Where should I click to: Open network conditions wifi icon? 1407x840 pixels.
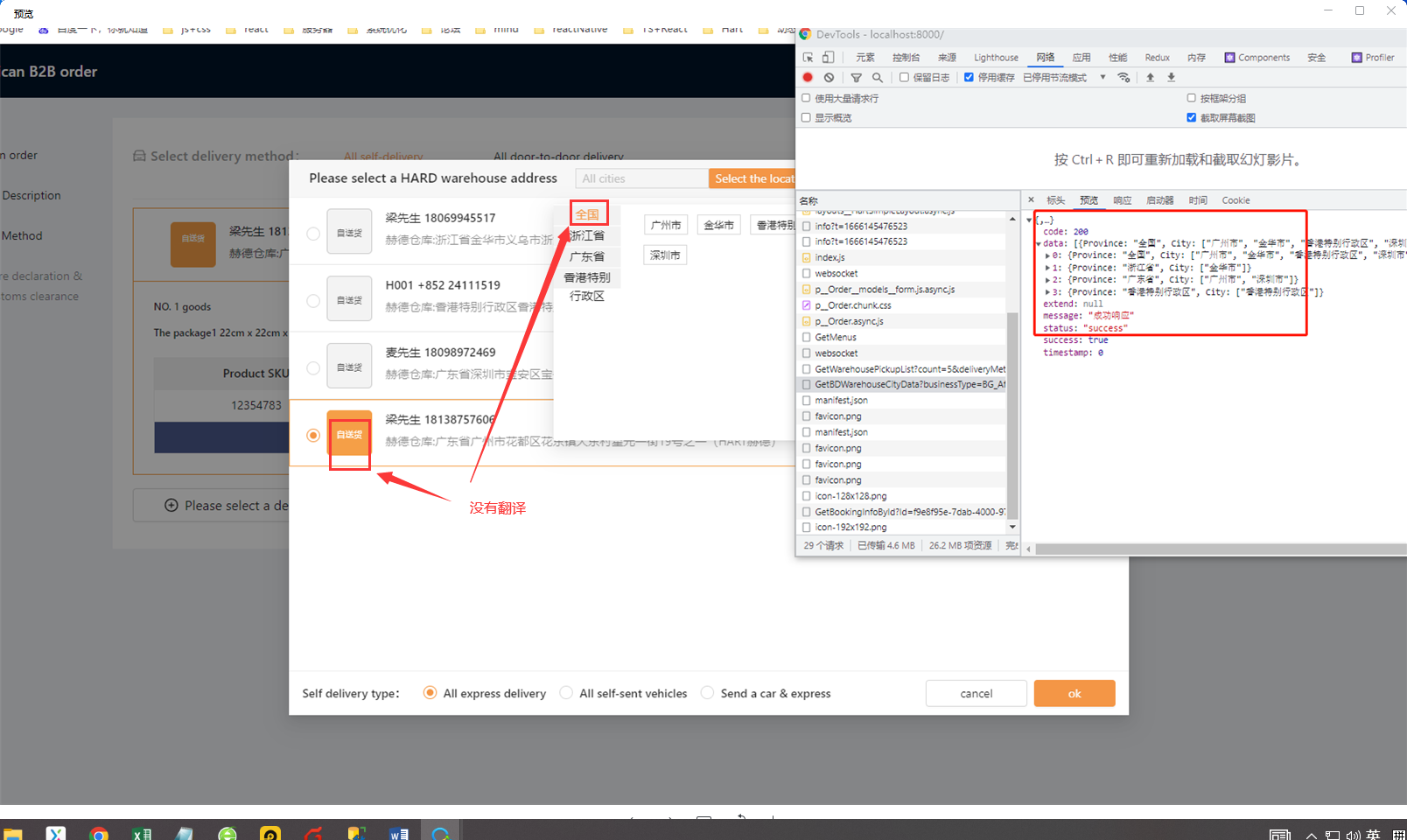click(x=1123, y=78)
